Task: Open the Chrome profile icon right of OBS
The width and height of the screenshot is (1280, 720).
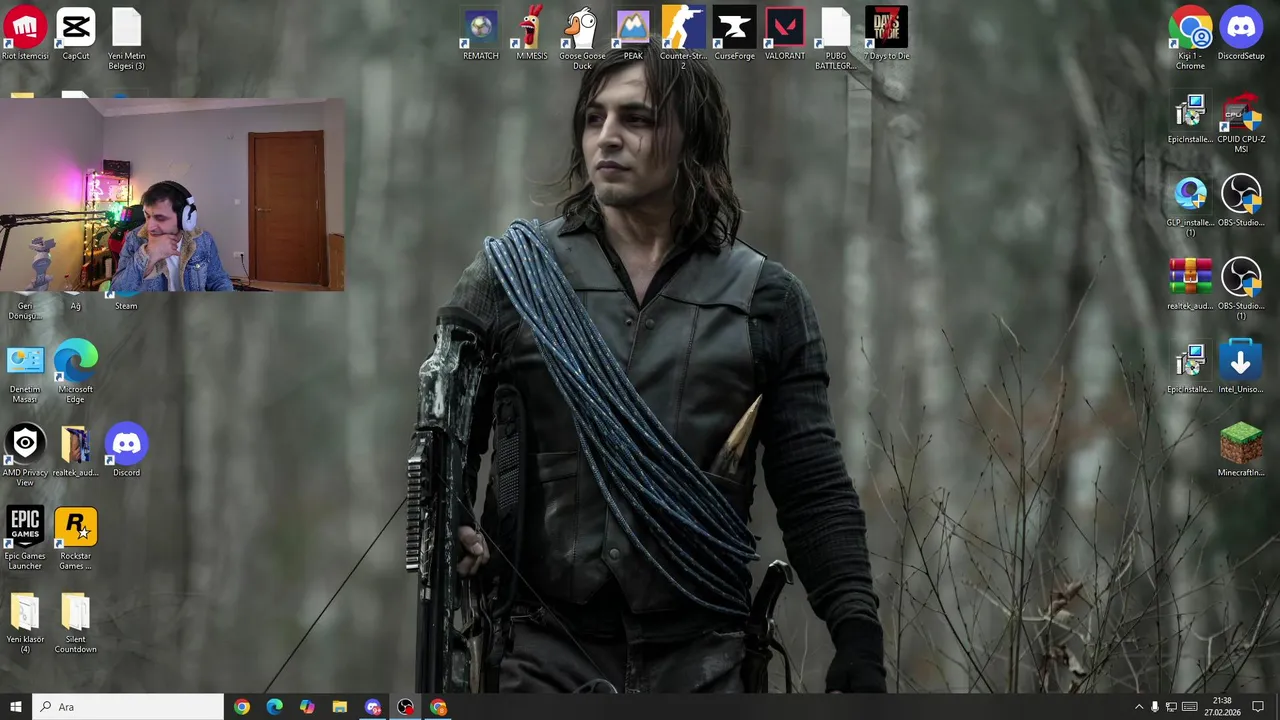Action: (438, 707)
